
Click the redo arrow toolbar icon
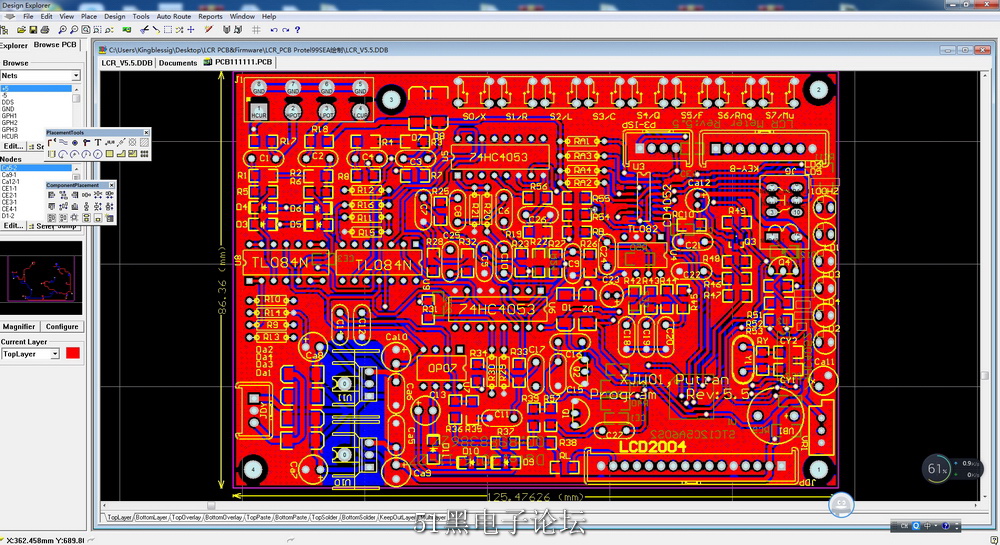click(286, 30)
